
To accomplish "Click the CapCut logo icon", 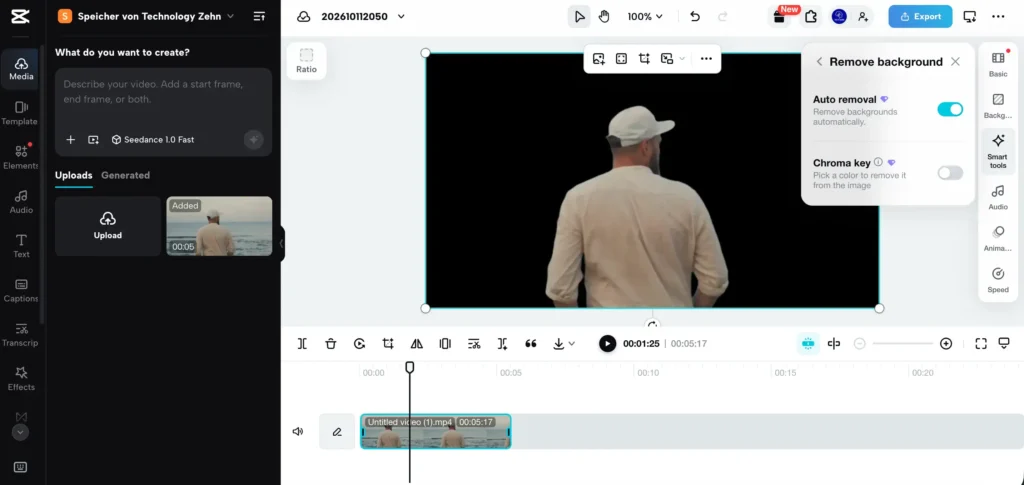I will [x=18, y=16].
